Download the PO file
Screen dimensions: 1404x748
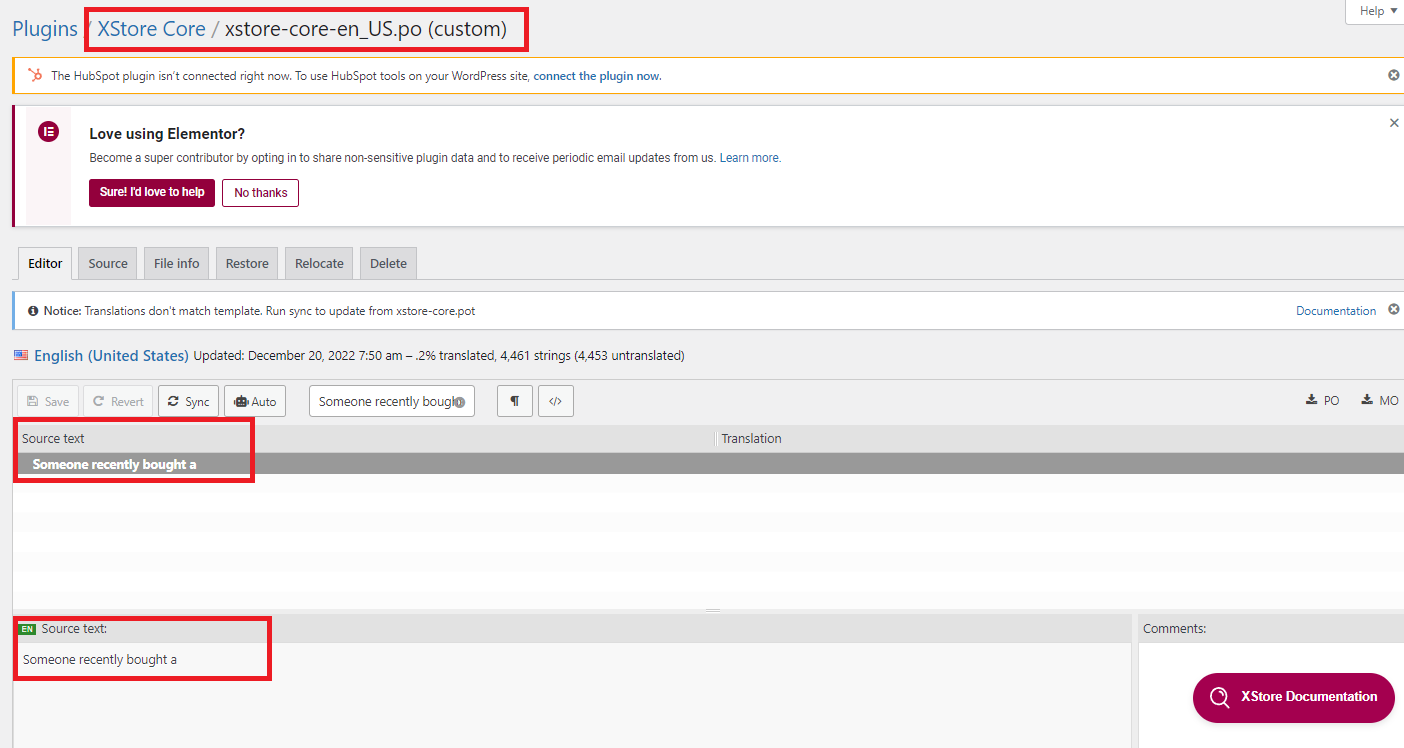(1323, 400)
